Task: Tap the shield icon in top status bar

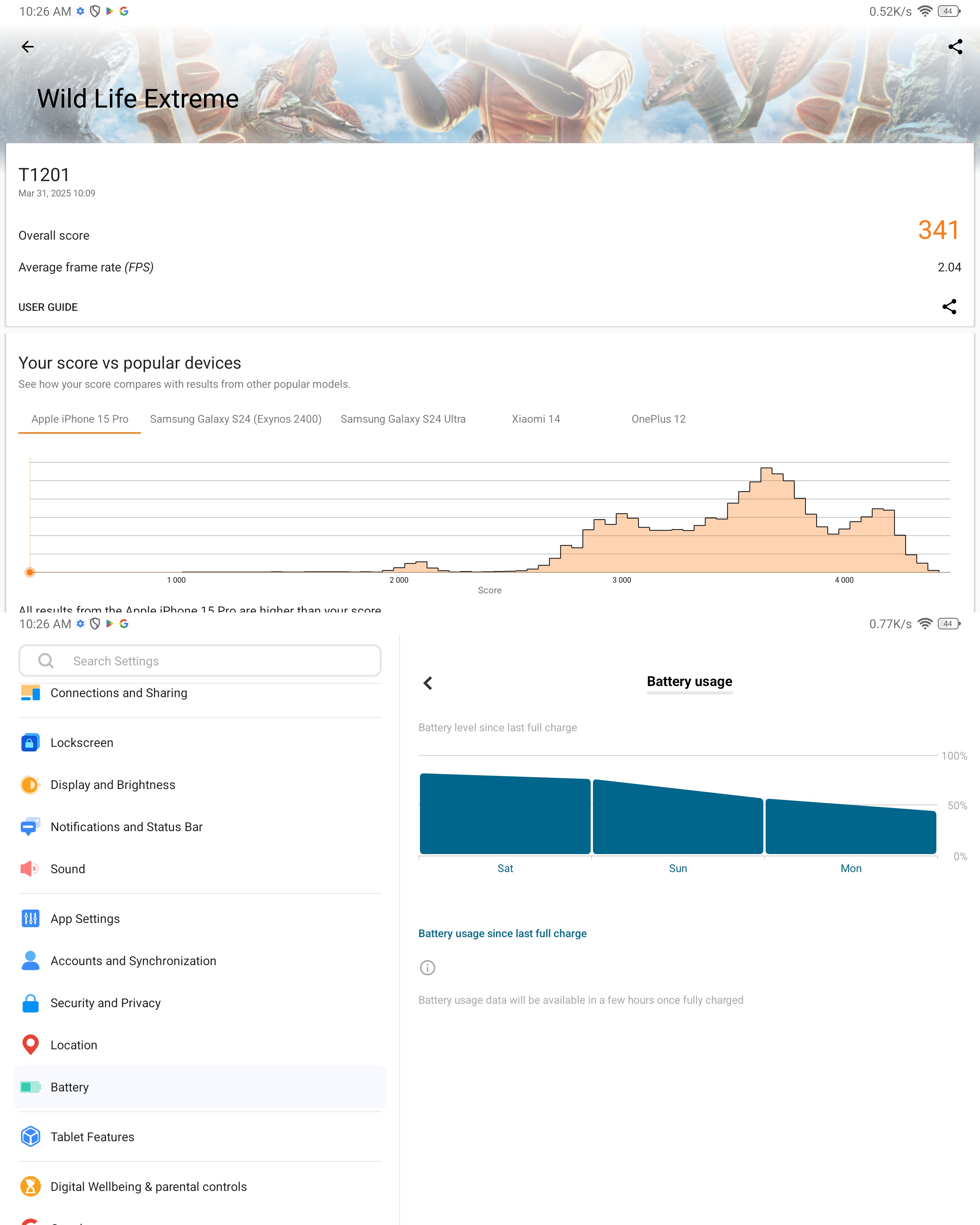Action: coord(95,11)
